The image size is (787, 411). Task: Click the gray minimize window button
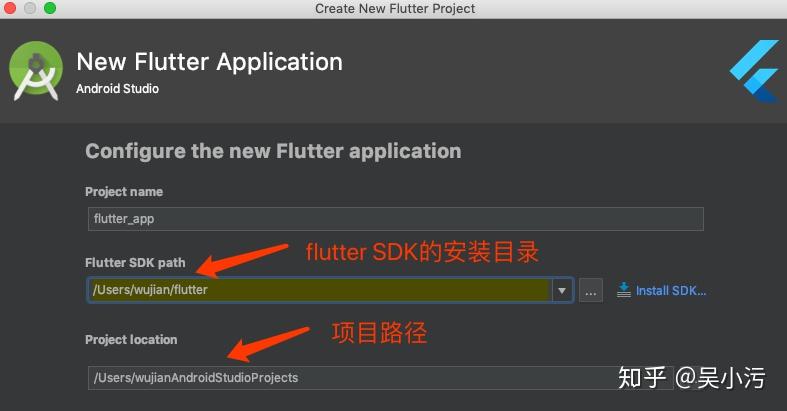[30, 8]
